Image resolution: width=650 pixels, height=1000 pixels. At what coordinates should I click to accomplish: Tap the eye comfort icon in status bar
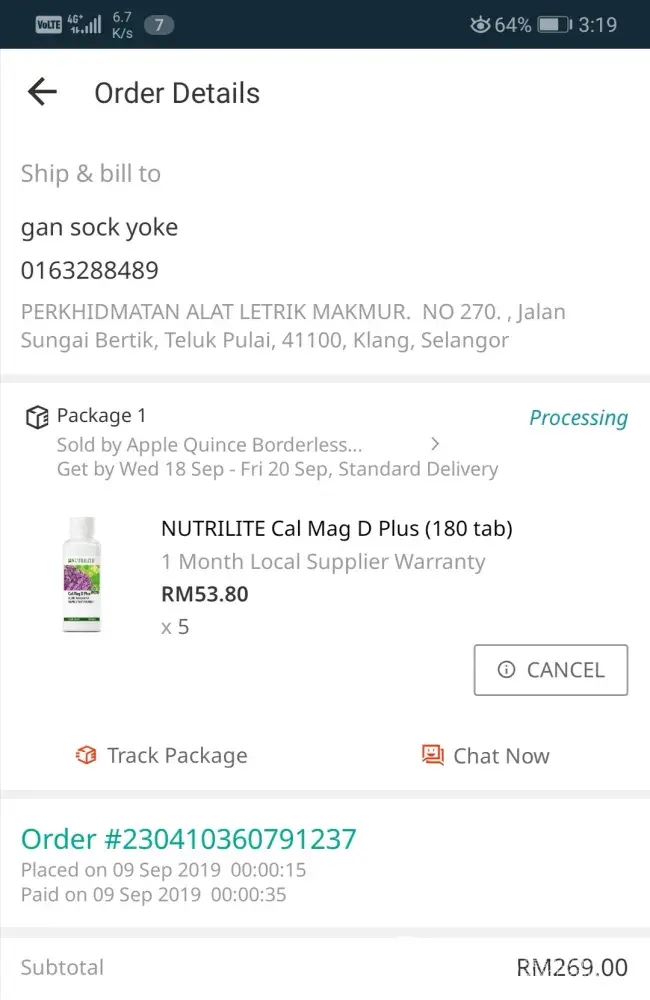(480, 25)
